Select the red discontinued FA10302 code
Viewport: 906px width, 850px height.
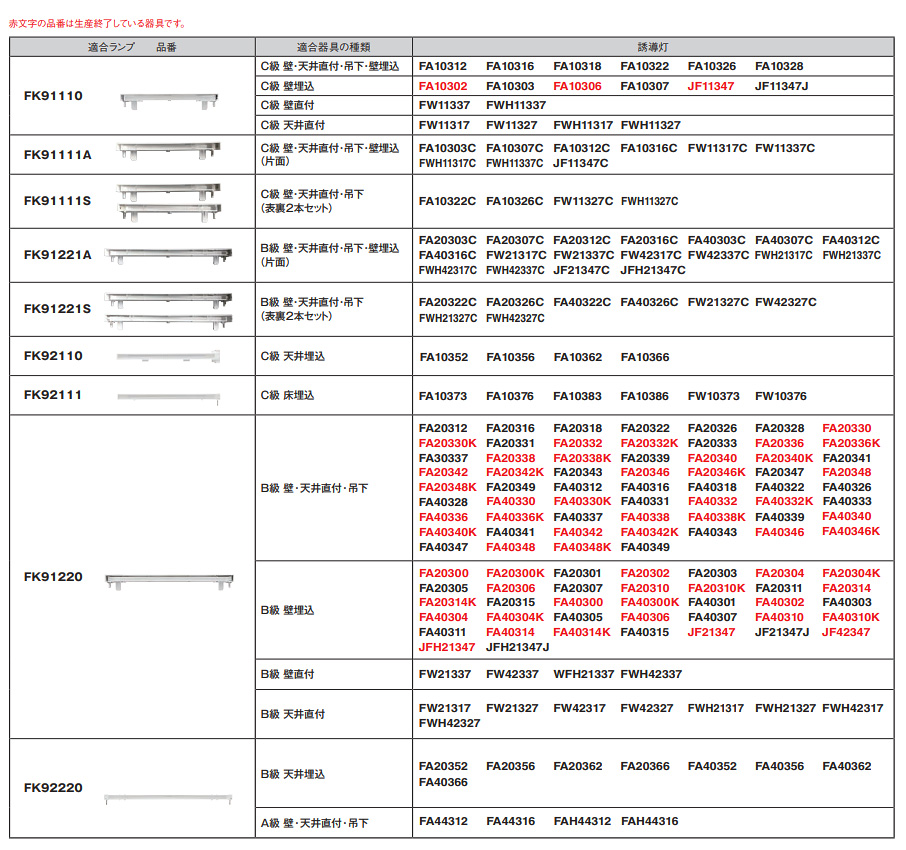click(x=443, y=86)
